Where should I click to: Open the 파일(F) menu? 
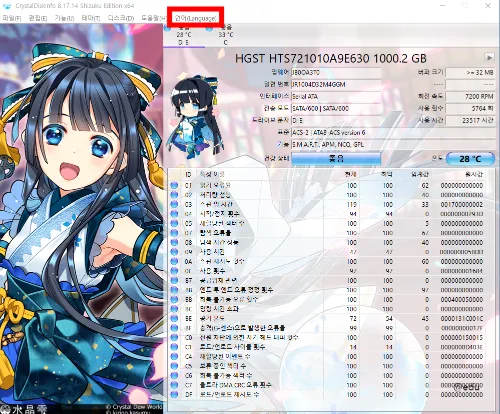click(11, 18)
